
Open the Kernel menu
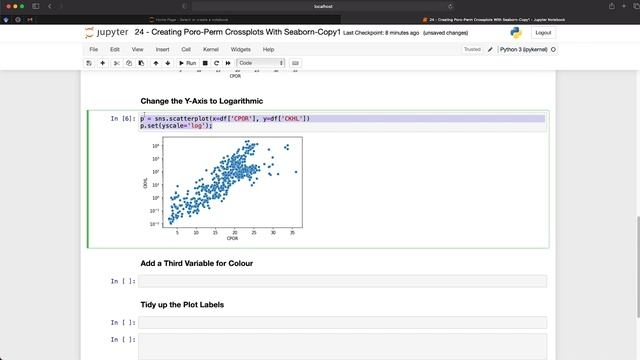211,49
